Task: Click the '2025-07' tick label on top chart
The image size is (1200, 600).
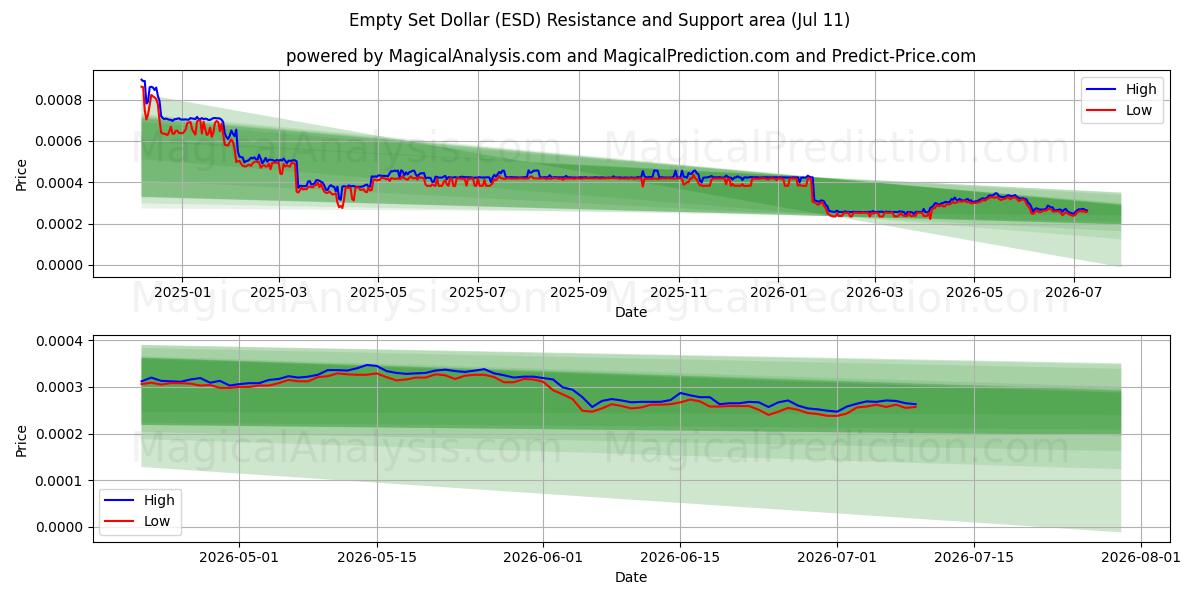Action: pos(478,293)
